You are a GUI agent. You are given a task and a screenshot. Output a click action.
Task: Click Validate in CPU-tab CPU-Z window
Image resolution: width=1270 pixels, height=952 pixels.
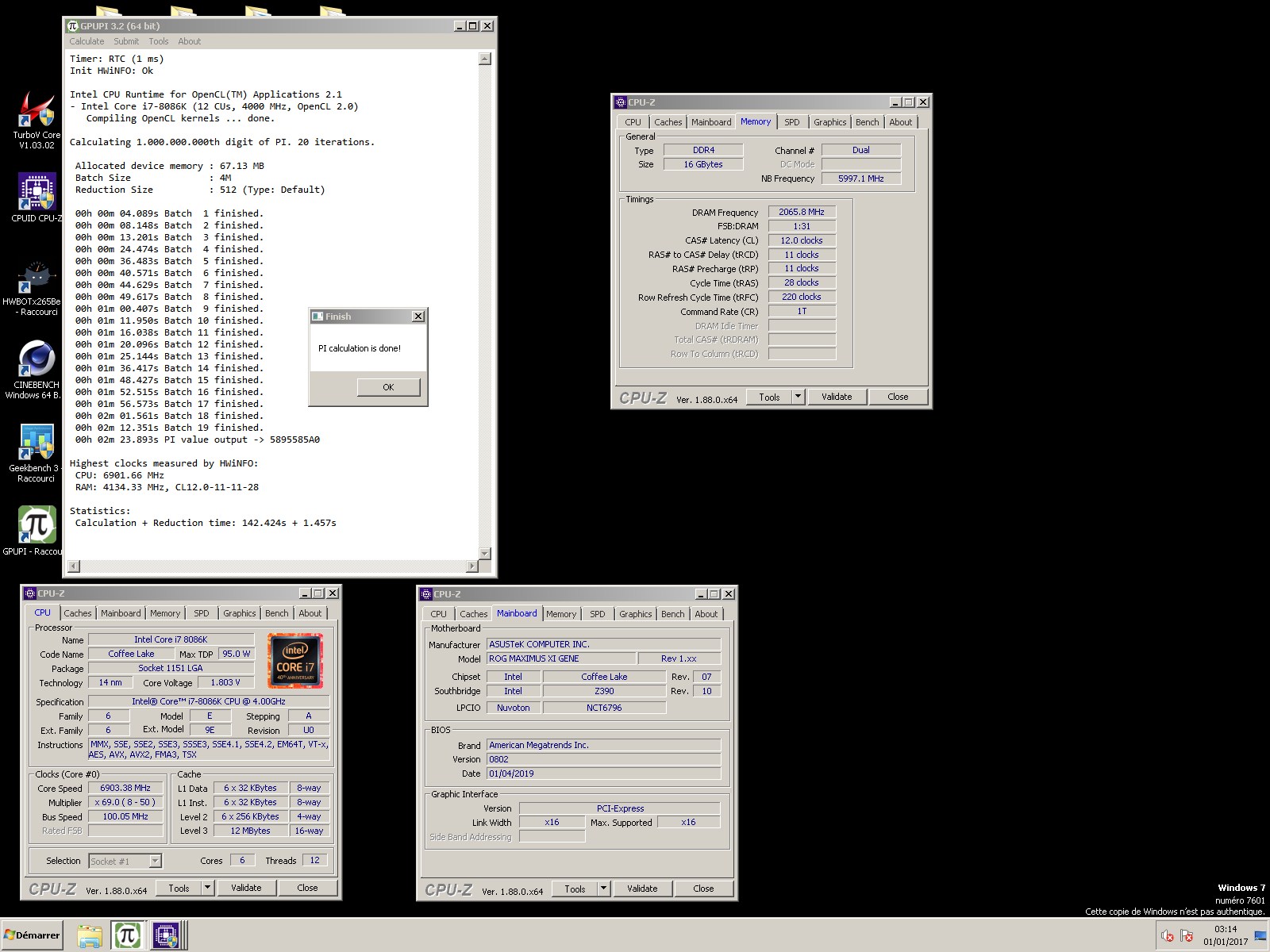click(x=246, y=889)
